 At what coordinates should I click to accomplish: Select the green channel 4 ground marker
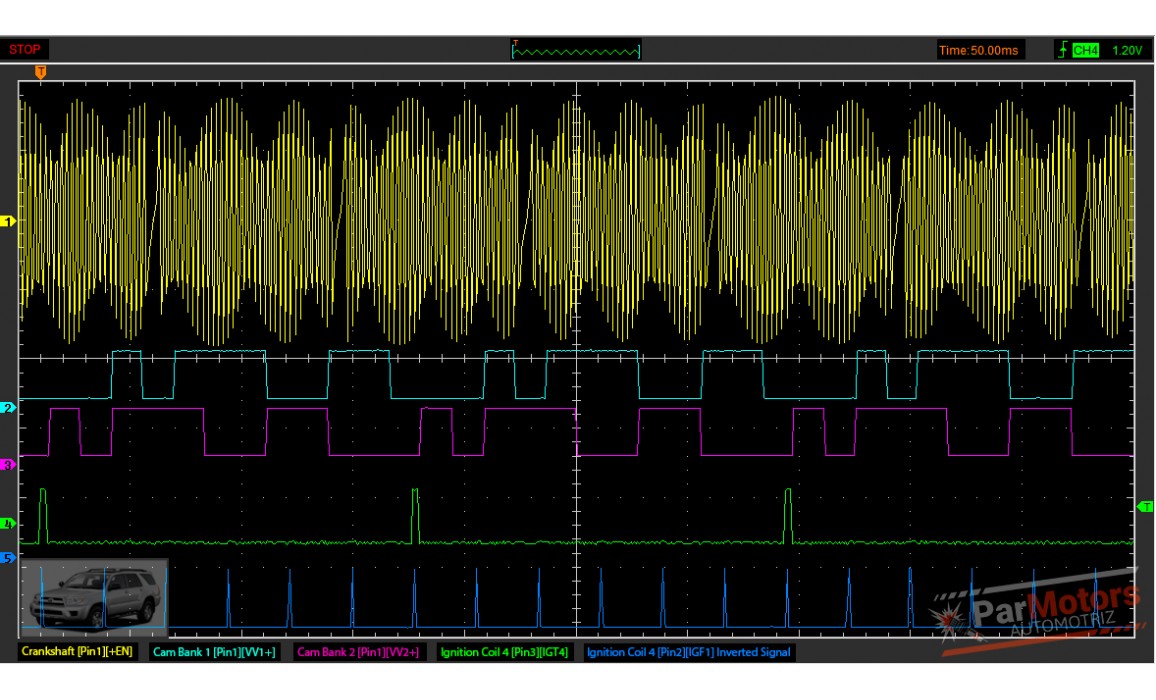point(9,524)
